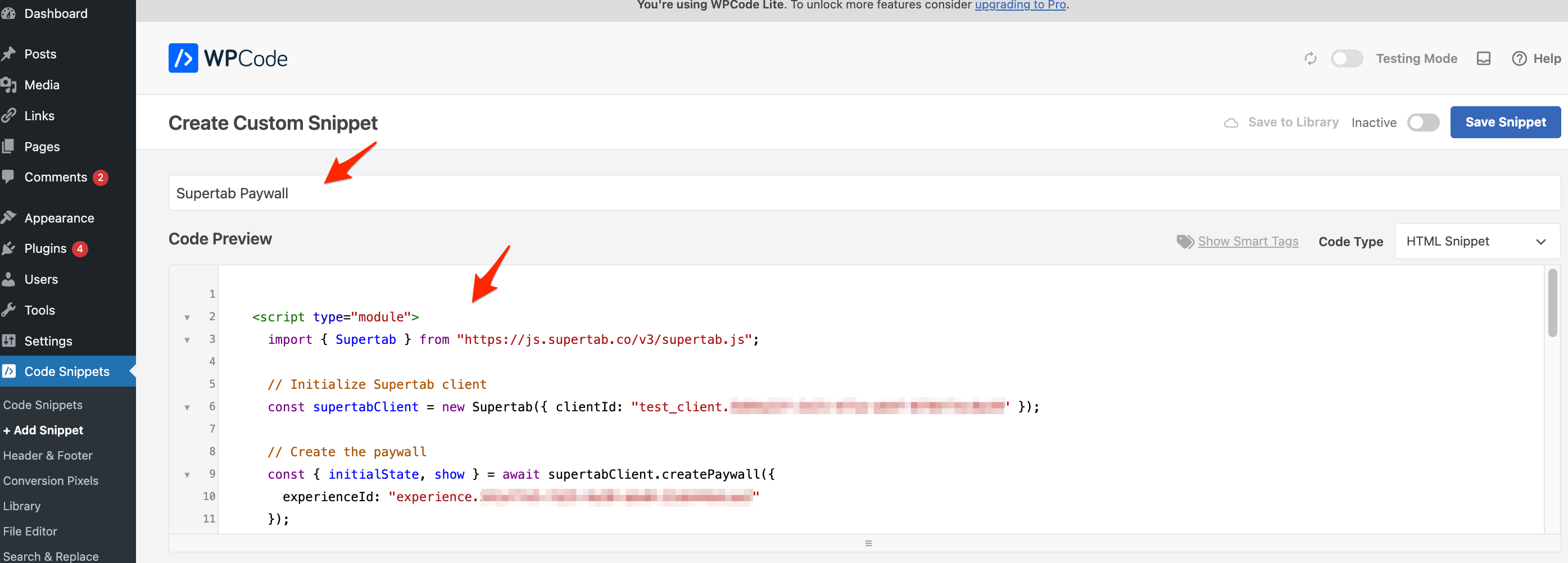
Task: Open Conversion Pixels submenu item
Action: point(51,481)
